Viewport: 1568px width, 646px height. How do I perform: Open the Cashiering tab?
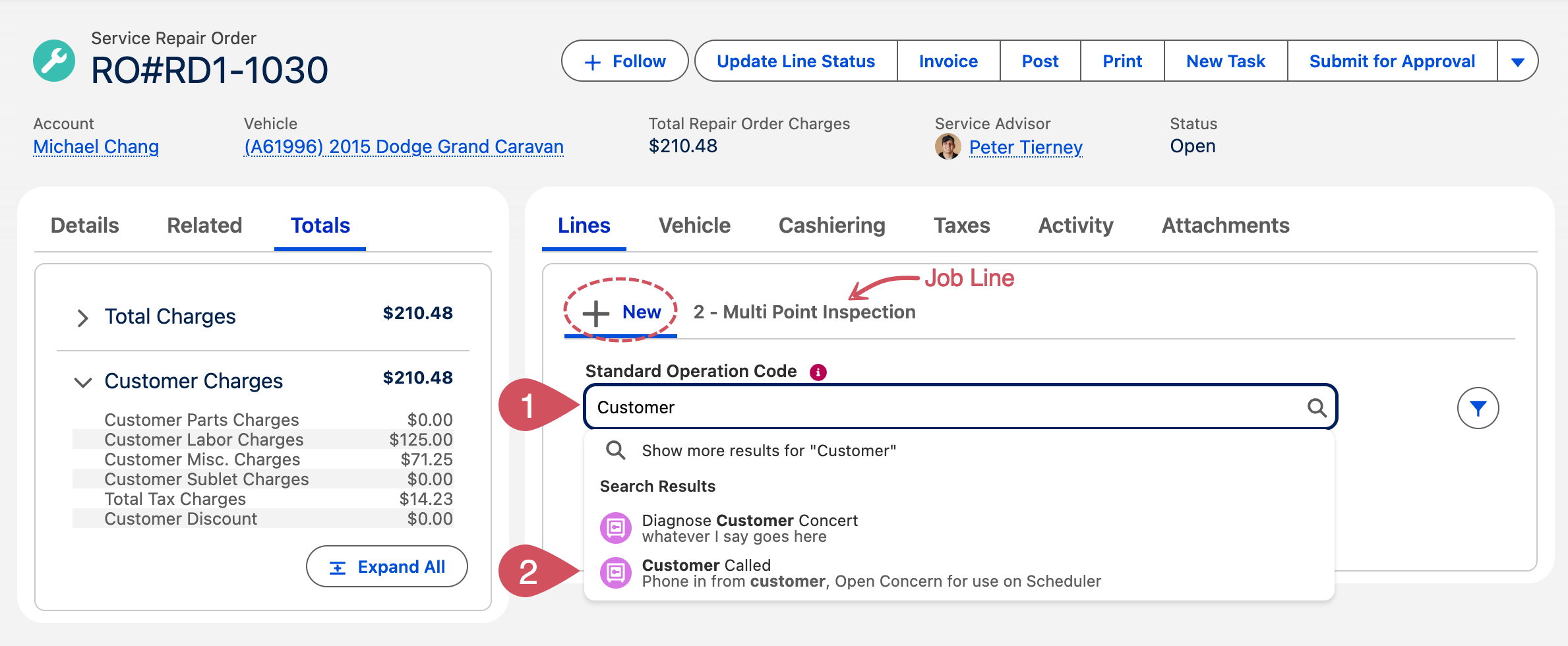tap(831, 225)
